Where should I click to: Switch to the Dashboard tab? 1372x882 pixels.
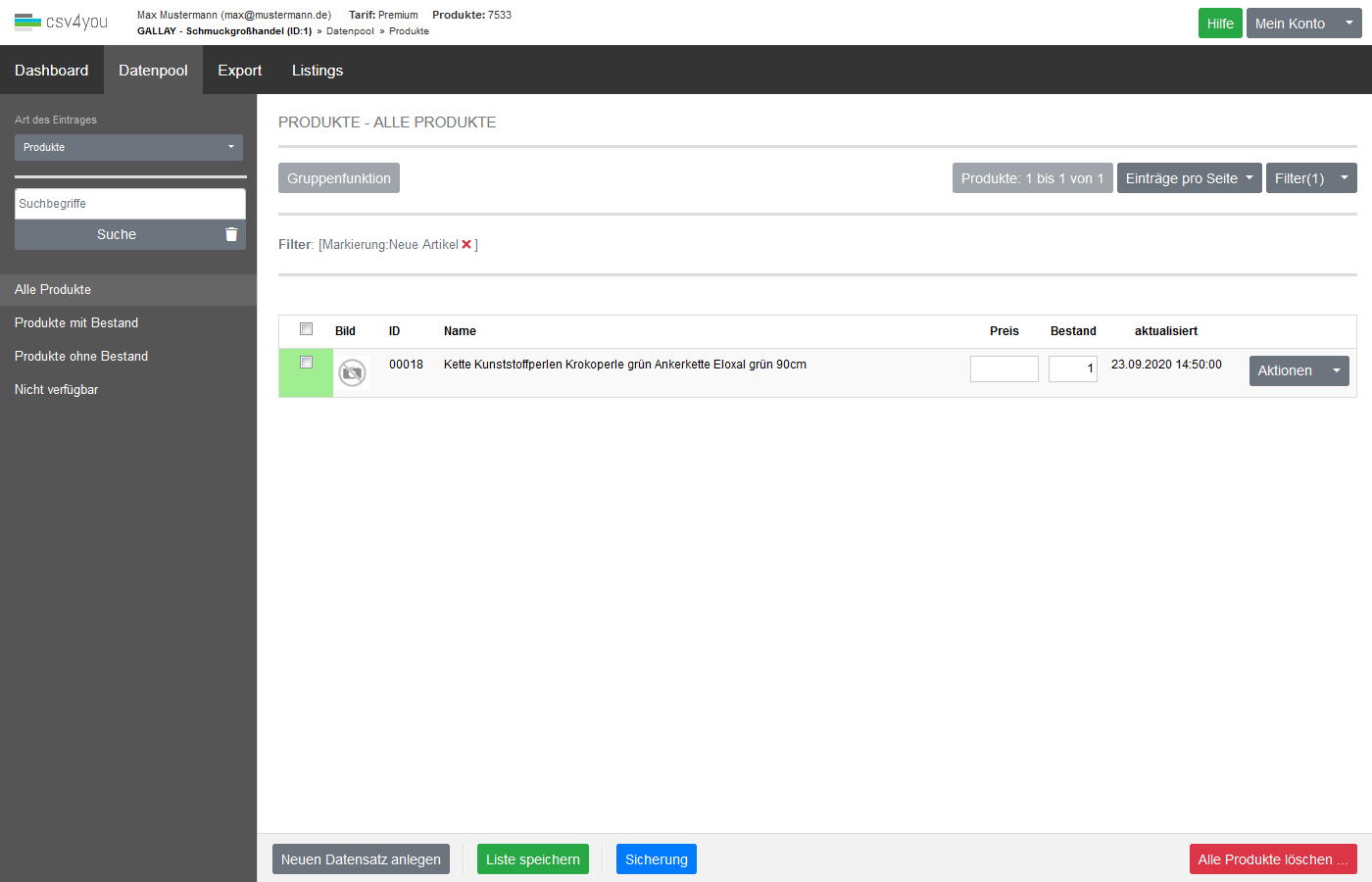[52, 71]
